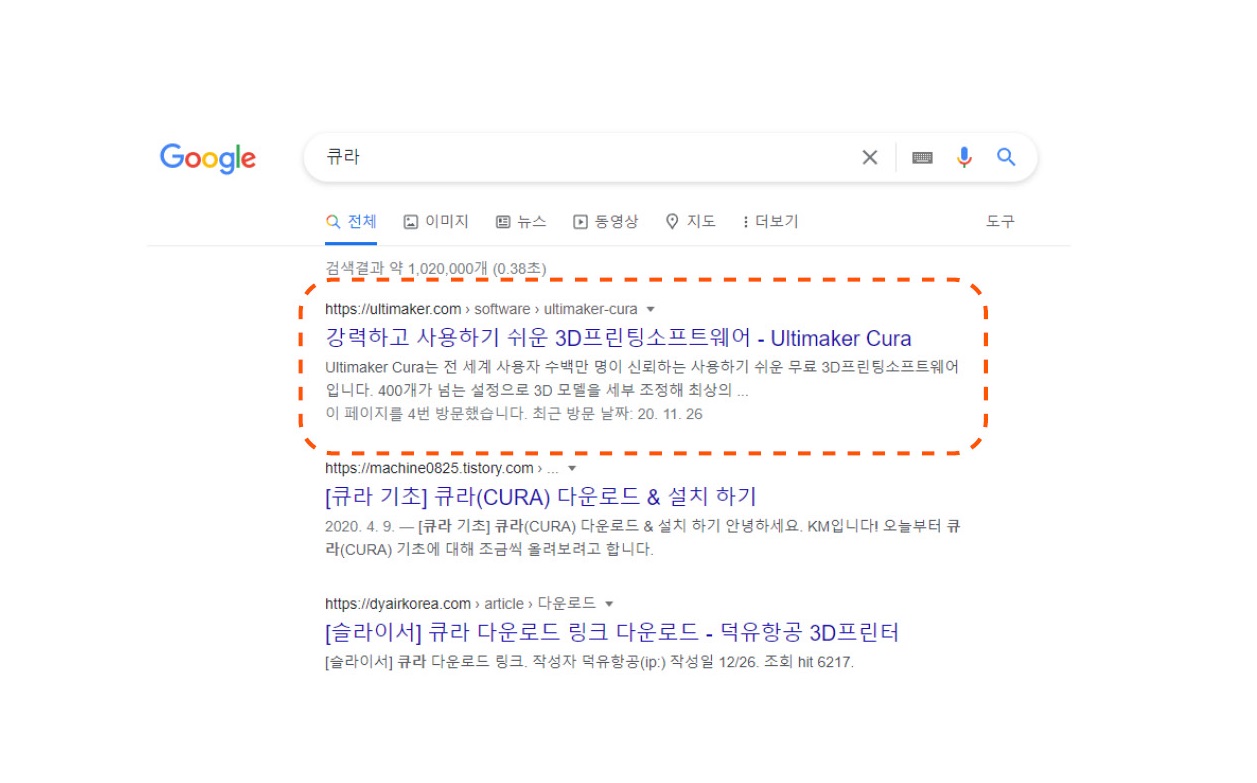Submit search with the magnifying glass icon
Viewport: 1257px width, 783px height.
point(1006,157)
